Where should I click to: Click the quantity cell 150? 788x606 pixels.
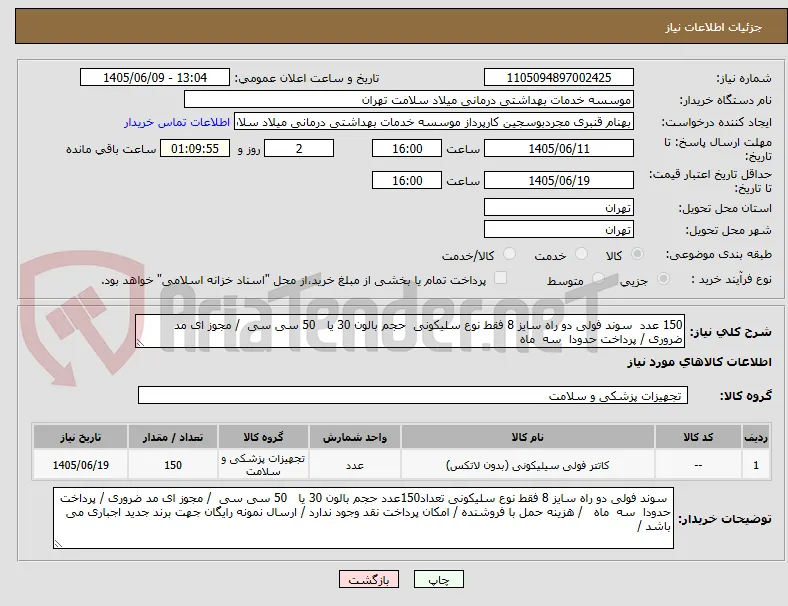173,465
